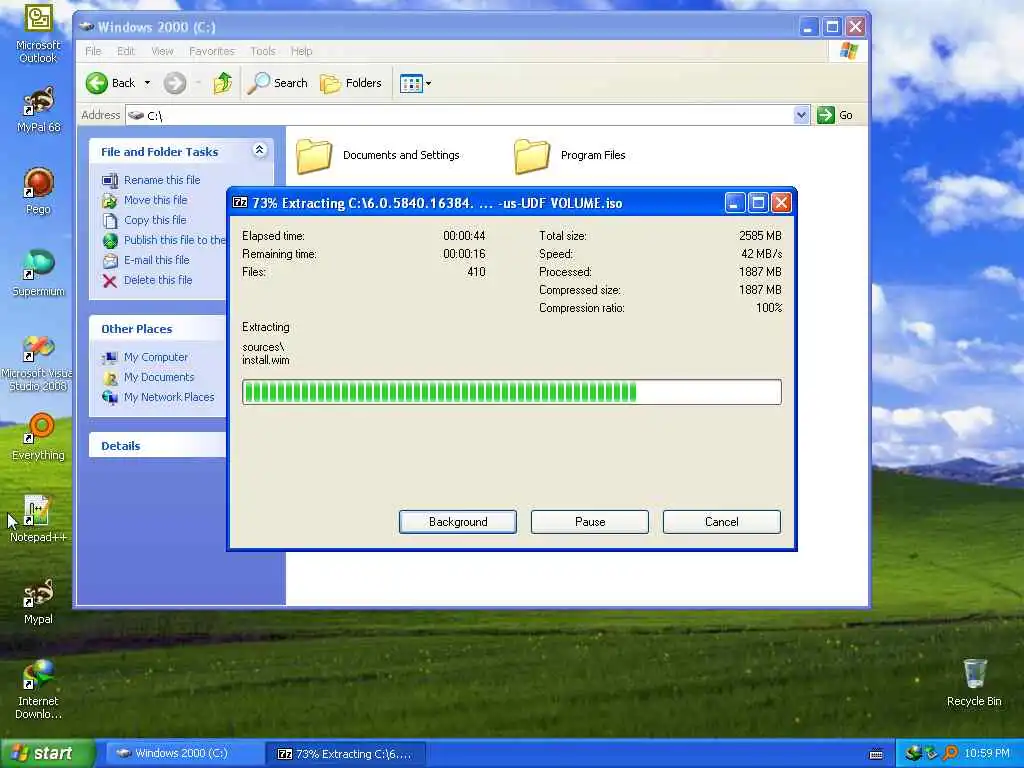
Task: Click the green extraction progress bar
Action: [x=511, y=392]
